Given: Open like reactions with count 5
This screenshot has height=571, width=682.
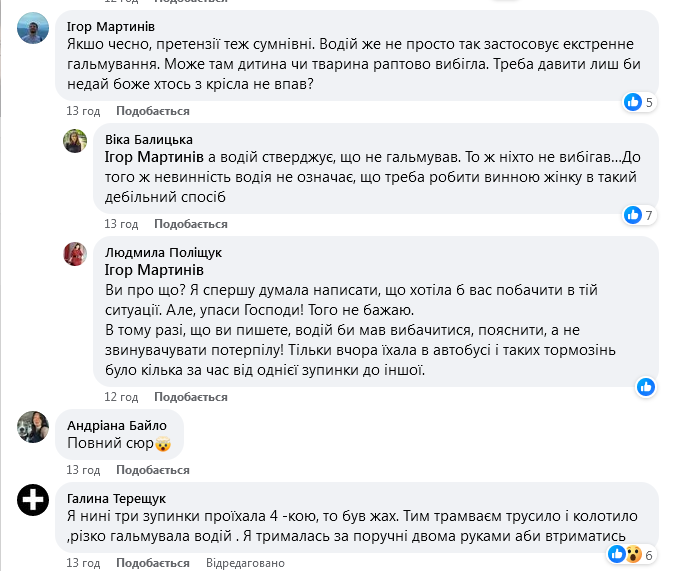Looking at the screenshot, I should pos(638,102).
